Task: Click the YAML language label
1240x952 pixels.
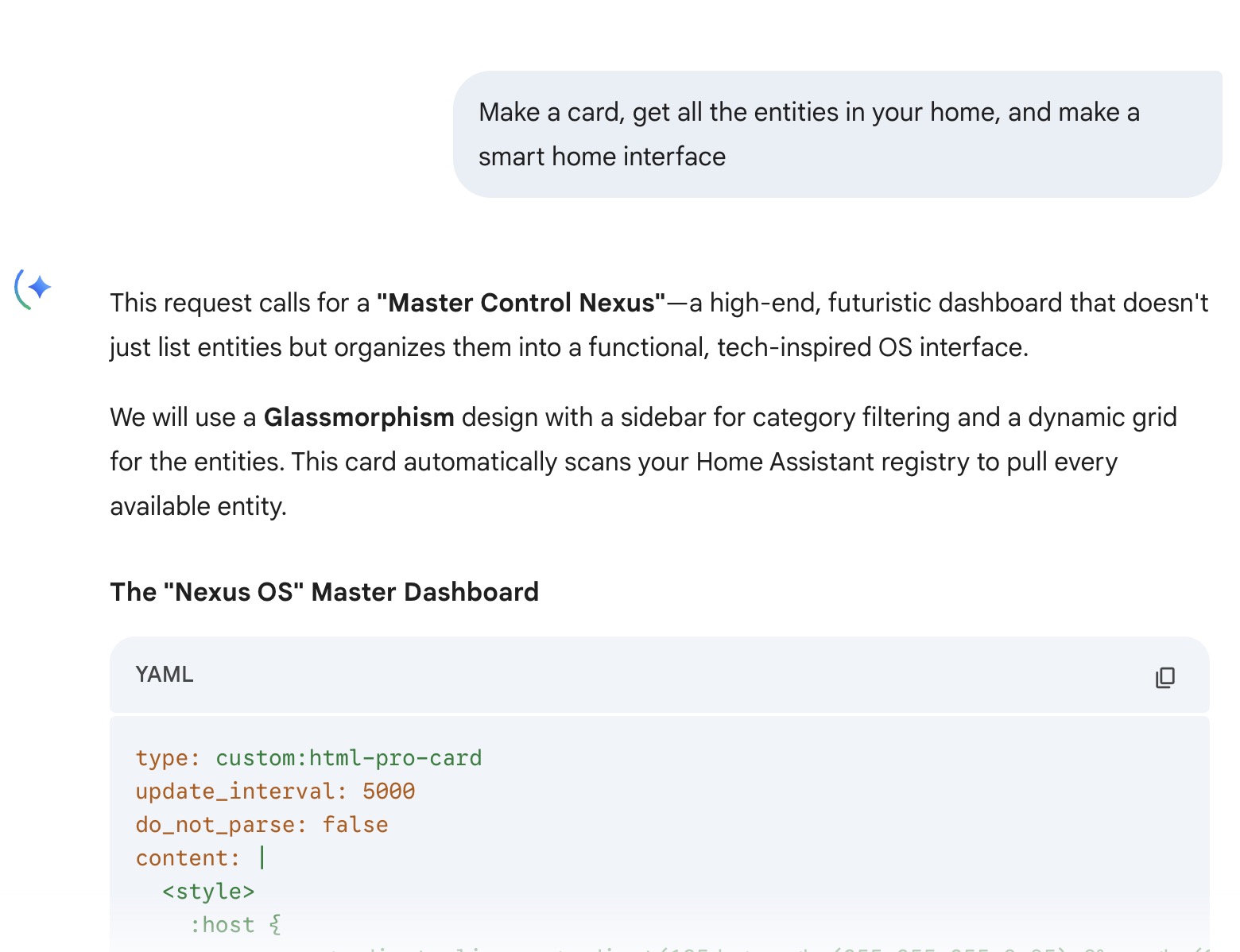Action: [165, 675]
